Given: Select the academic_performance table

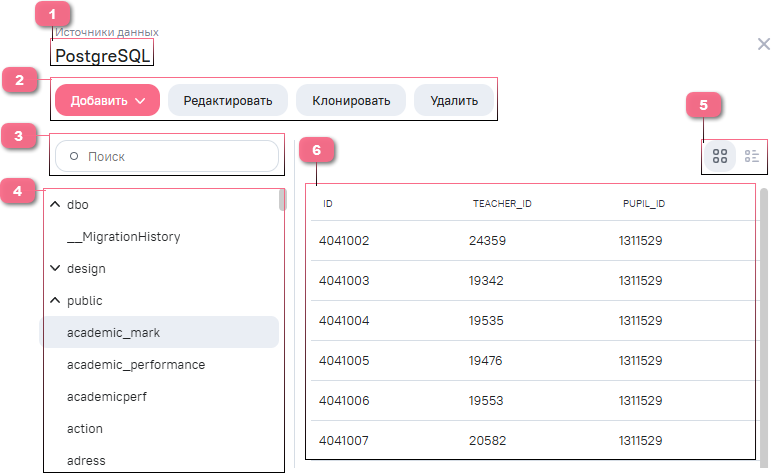Looking at the screenshot, I should click(x=135, y=365).
